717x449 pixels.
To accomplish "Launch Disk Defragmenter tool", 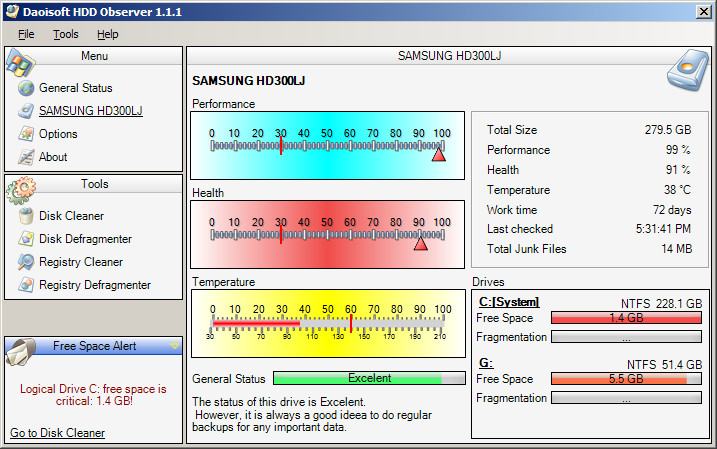I will (x=86, y=239).
